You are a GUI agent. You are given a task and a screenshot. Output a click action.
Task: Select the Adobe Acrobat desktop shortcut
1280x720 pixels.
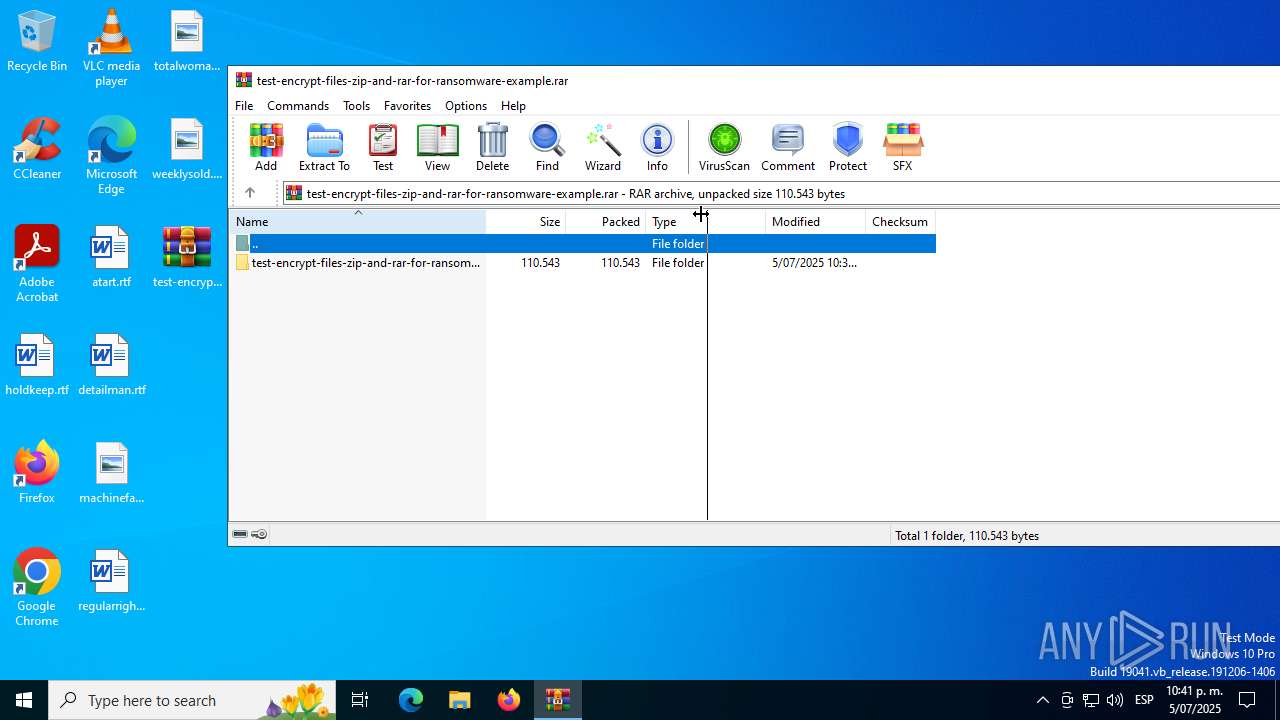pyautogui.click(x=37, y=263)
